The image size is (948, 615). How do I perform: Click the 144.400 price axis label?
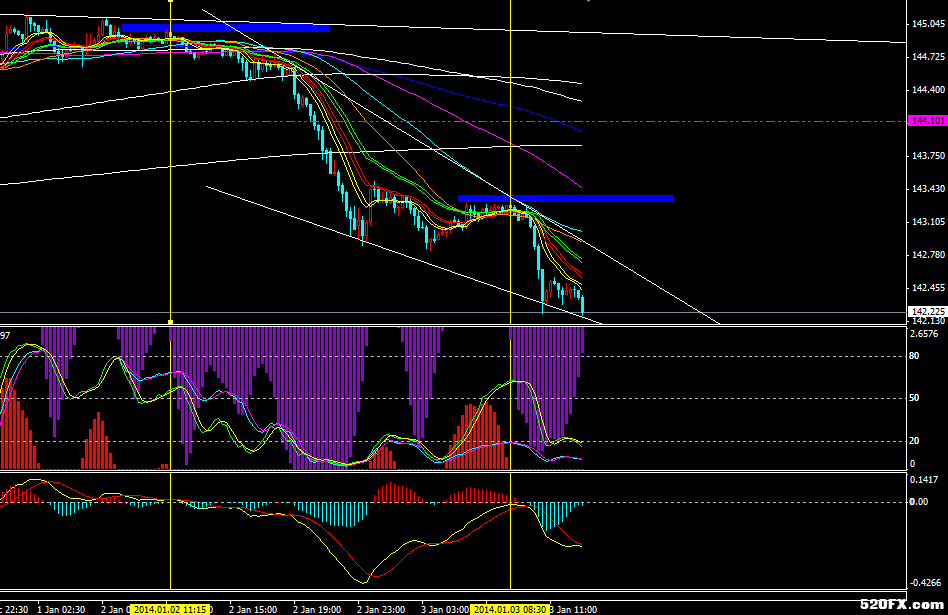click(928, 89)
